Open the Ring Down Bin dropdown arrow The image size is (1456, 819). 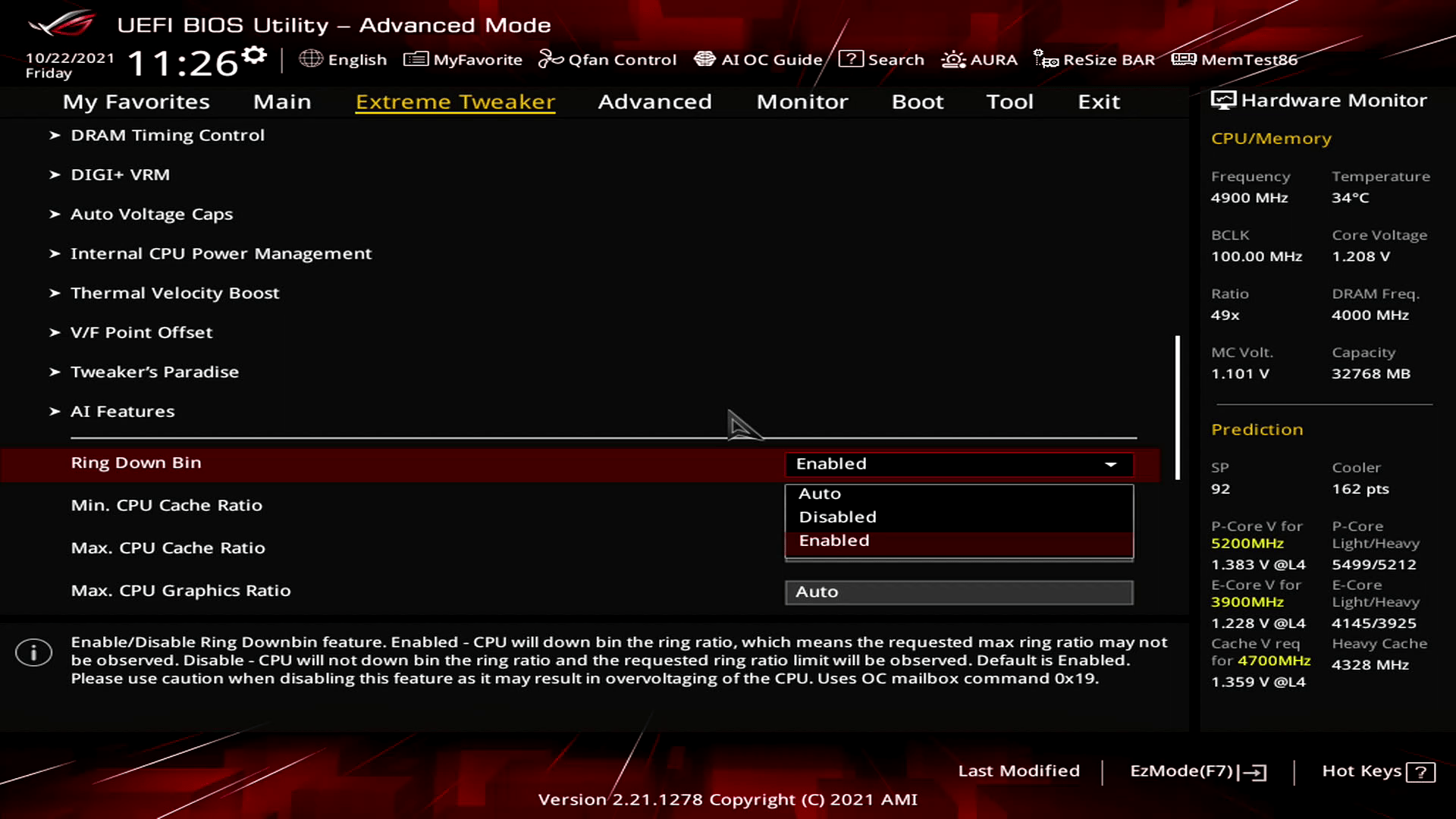tap(1111, 464)
